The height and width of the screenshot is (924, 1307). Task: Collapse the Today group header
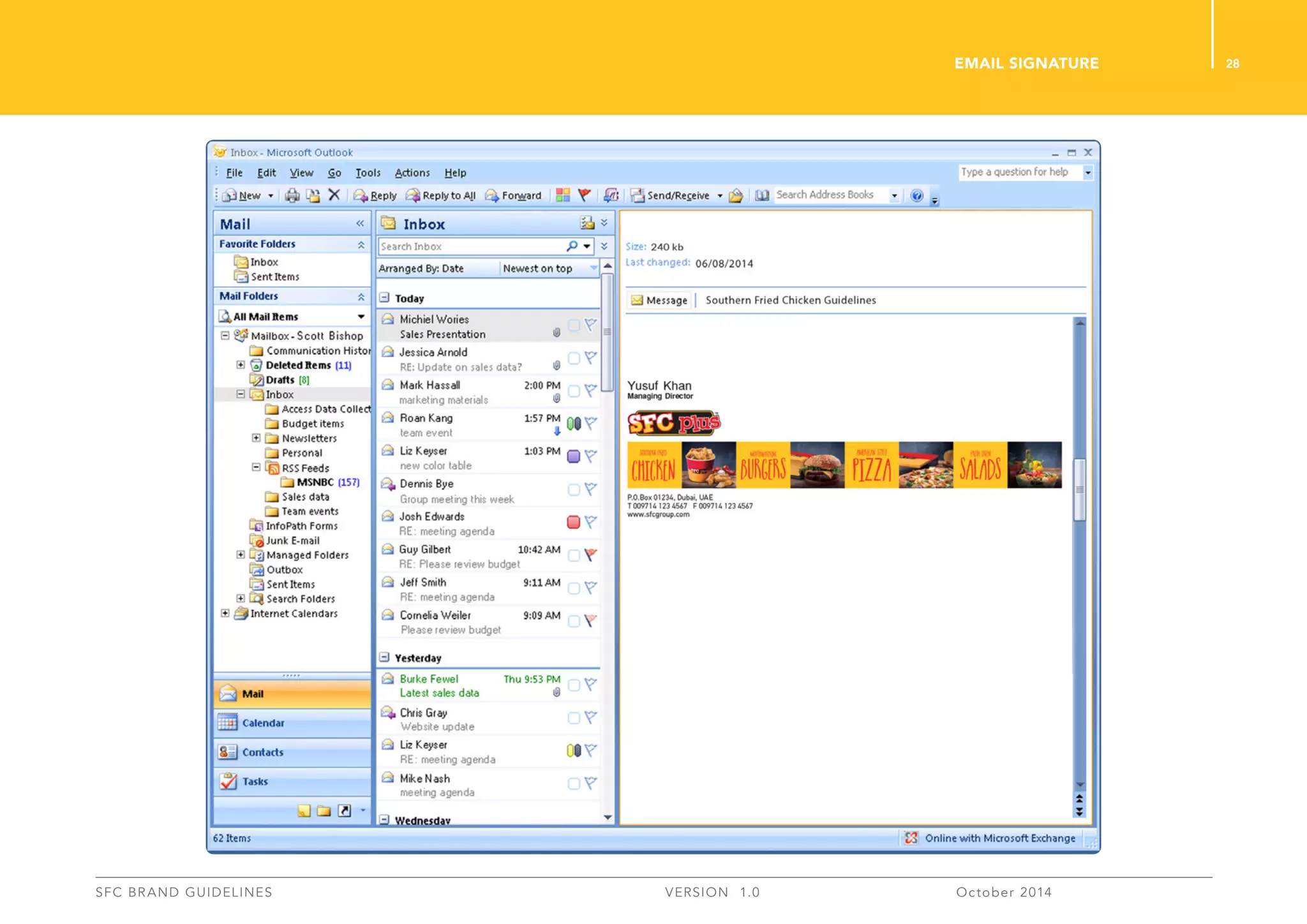click(x=385, y=298)
